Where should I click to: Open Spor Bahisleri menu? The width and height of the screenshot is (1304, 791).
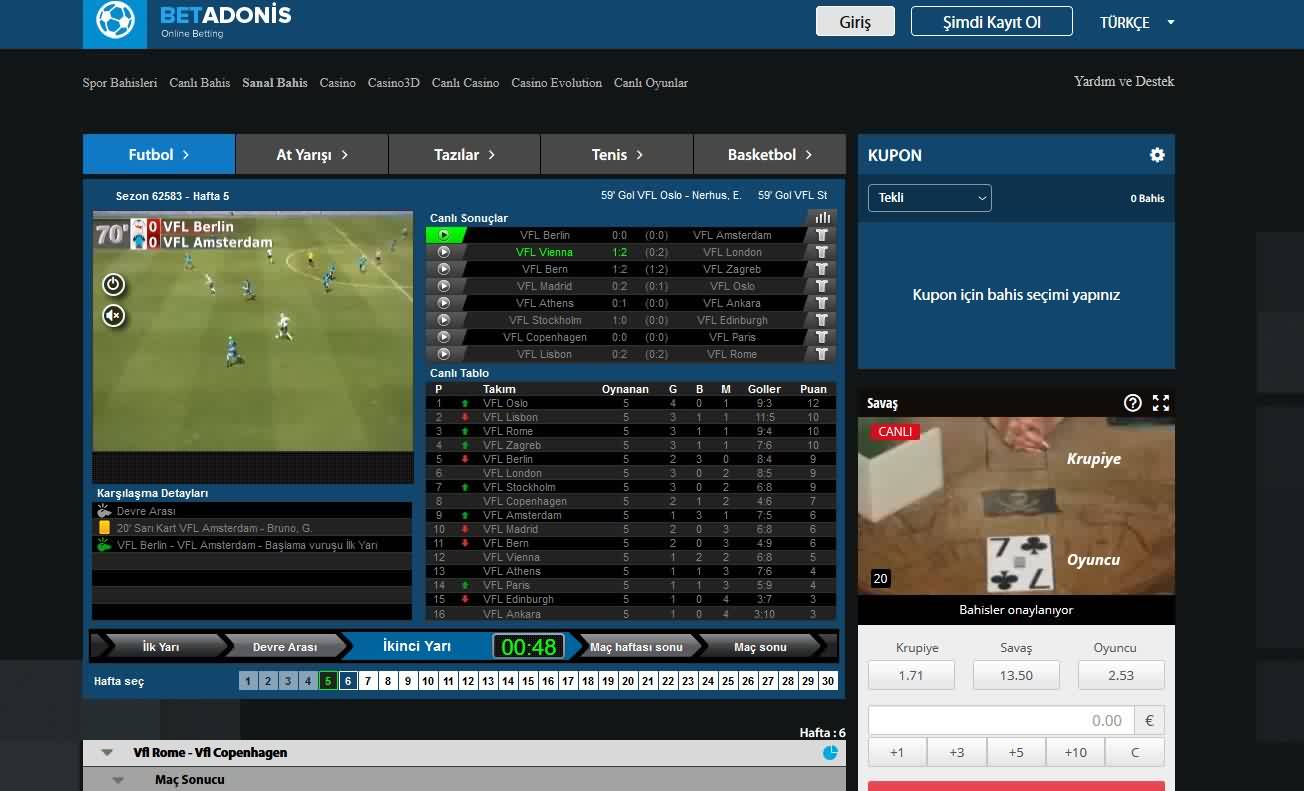point(120,83)
